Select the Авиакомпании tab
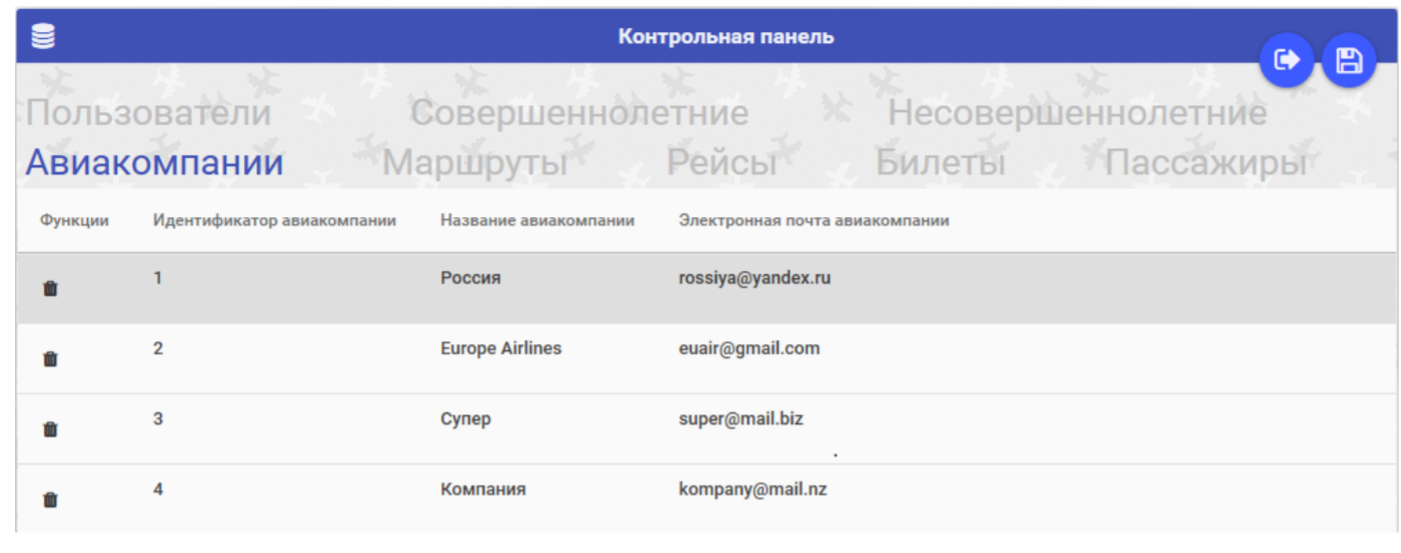Screen dimensions: 1401x553 (154, 162)
